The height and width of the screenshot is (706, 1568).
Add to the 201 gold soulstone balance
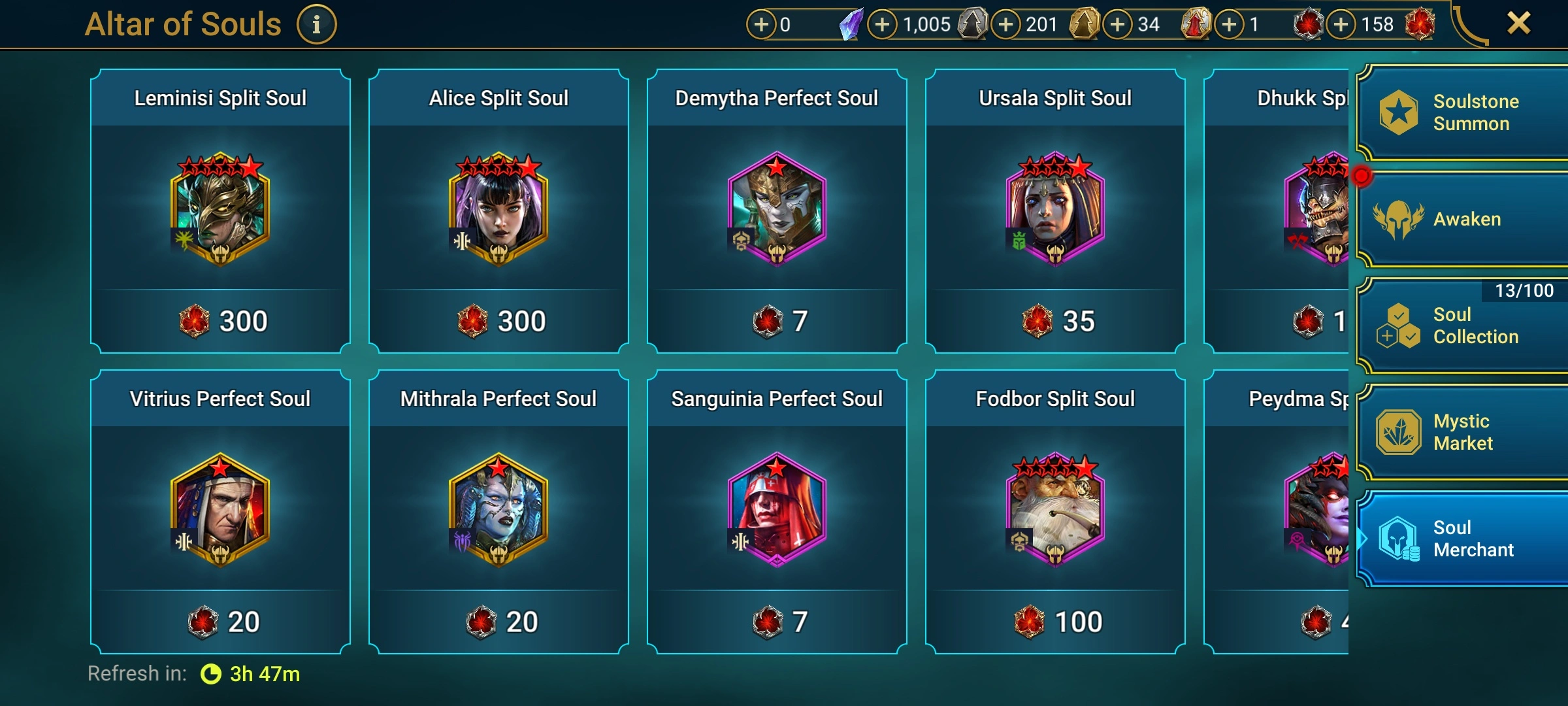click(x=1006, y=25)
